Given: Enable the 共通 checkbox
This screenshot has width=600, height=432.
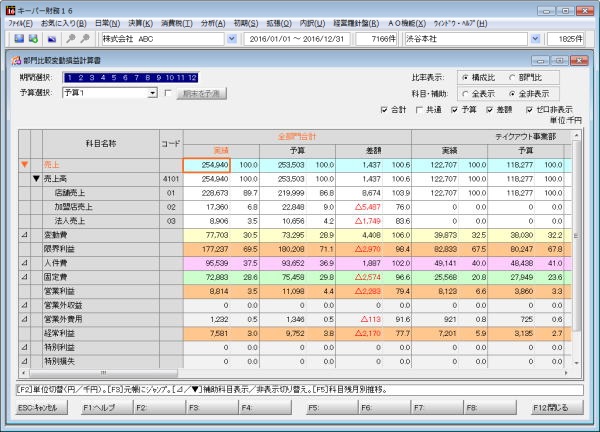Looking at the screenshot, I should click(x=419, y=110).
